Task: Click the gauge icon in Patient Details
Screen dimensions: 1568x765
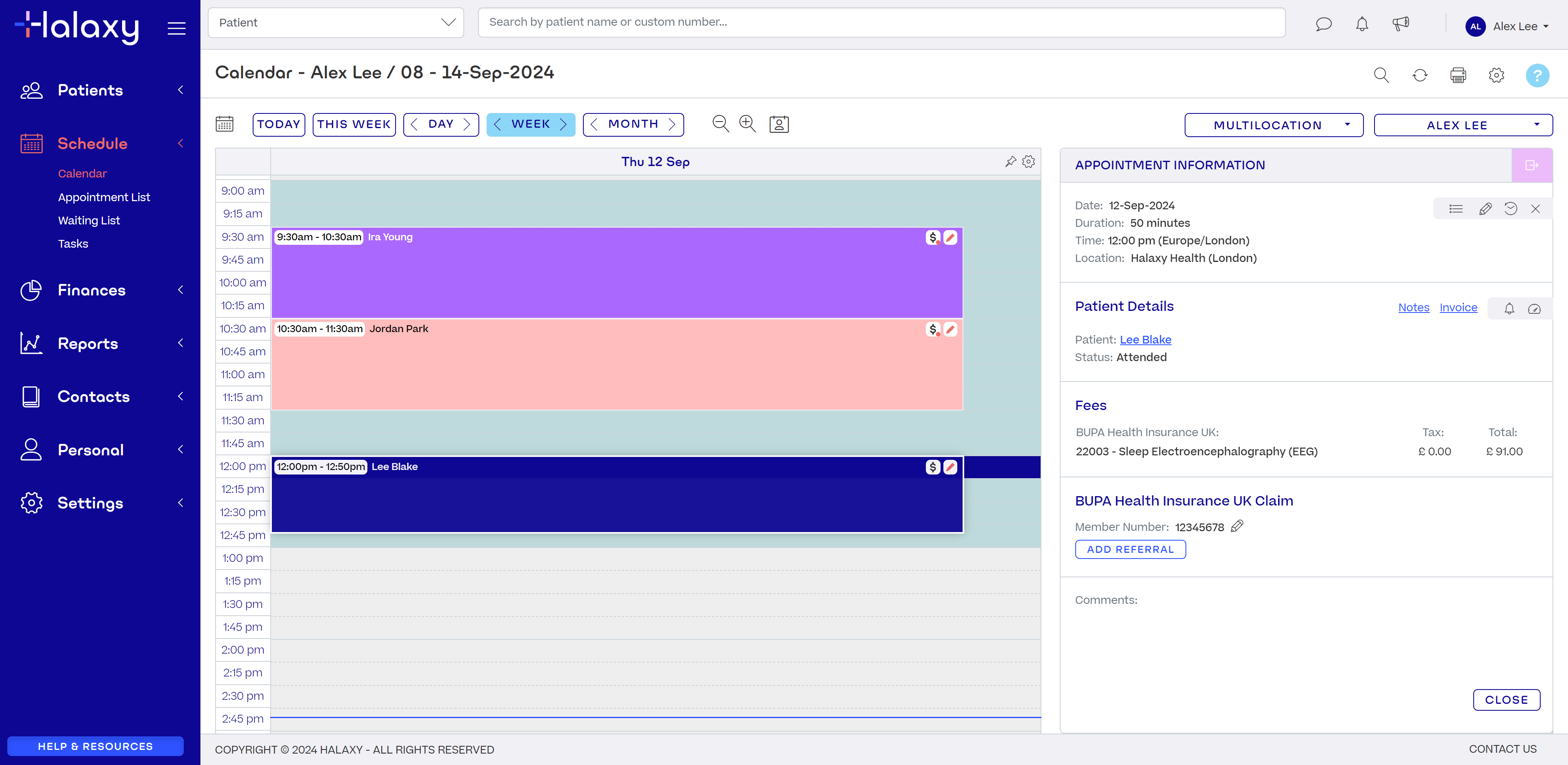Action: point(1534,308)
